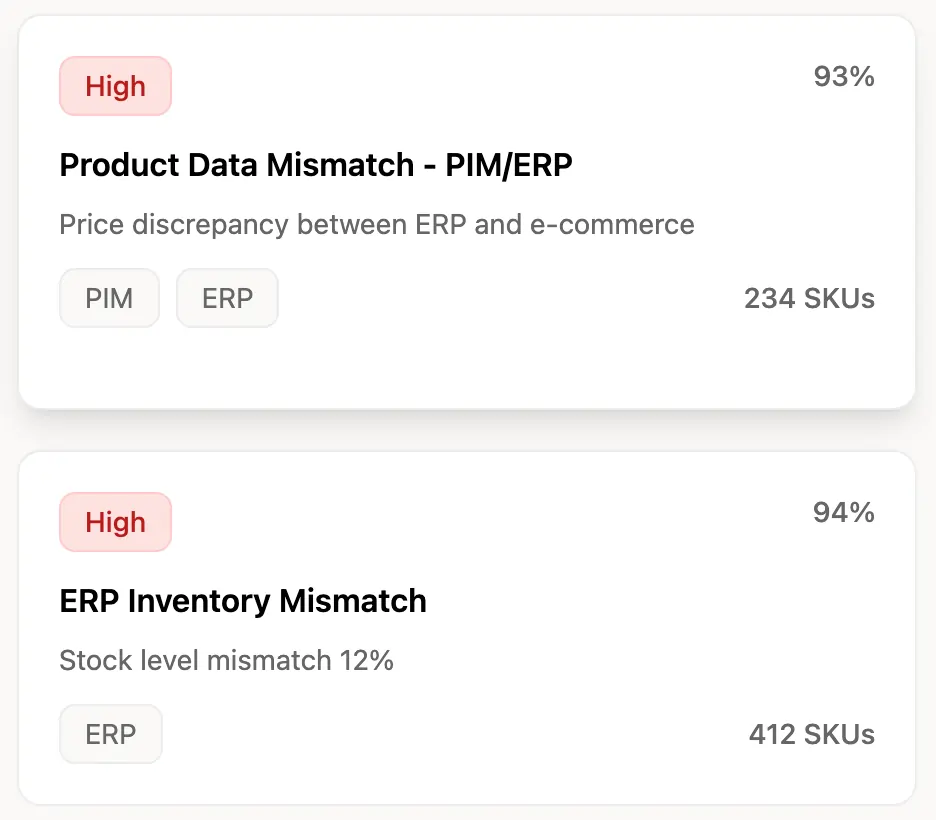Click the 234 SKUs count
The width and height of the screenshot is (936, 820).
click(808, 298)
